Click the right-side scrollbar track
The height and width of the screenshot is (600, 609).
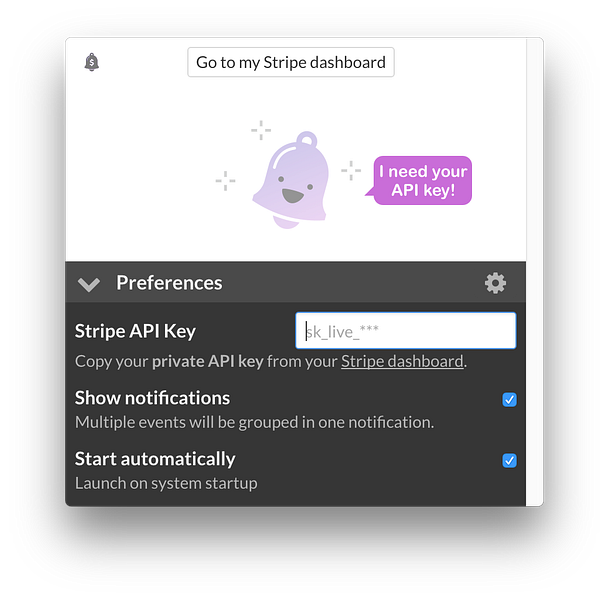coord(535,272)
